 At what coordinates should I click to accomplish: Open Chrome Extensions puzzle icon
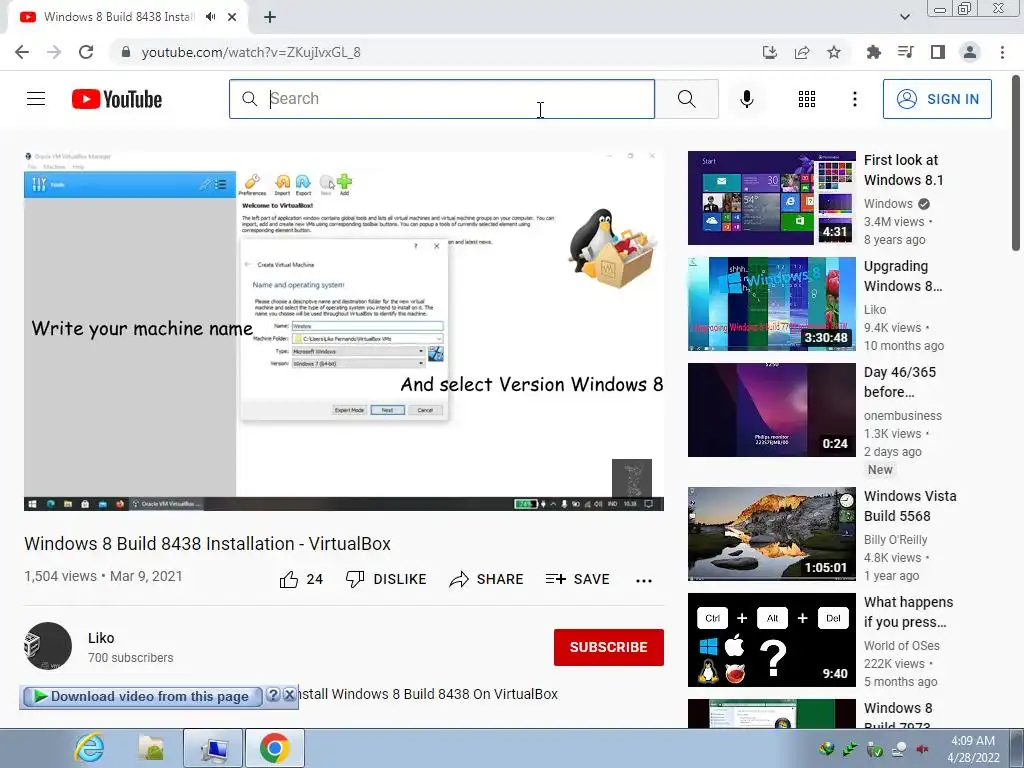874,52
